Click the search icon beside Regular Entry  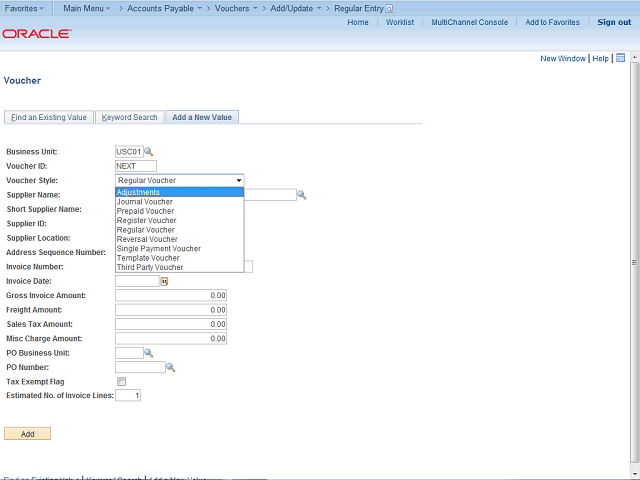390,8
